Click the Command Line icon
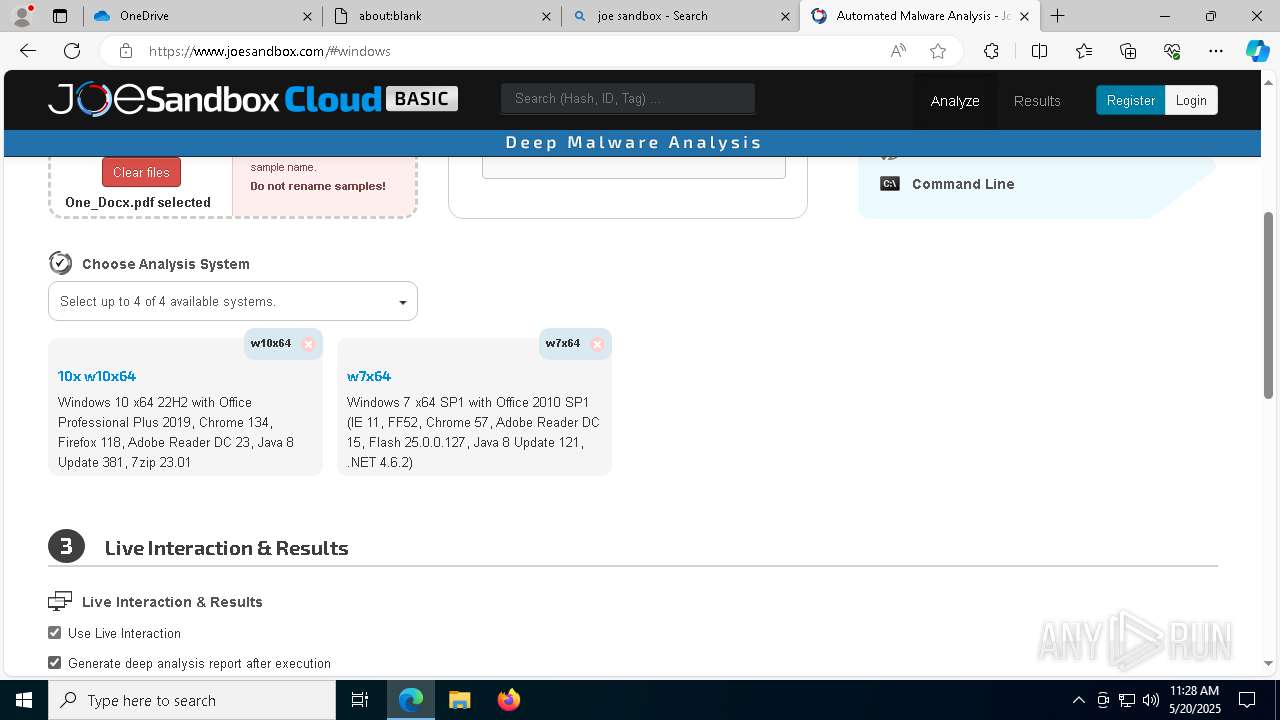 tap(890, 184)
